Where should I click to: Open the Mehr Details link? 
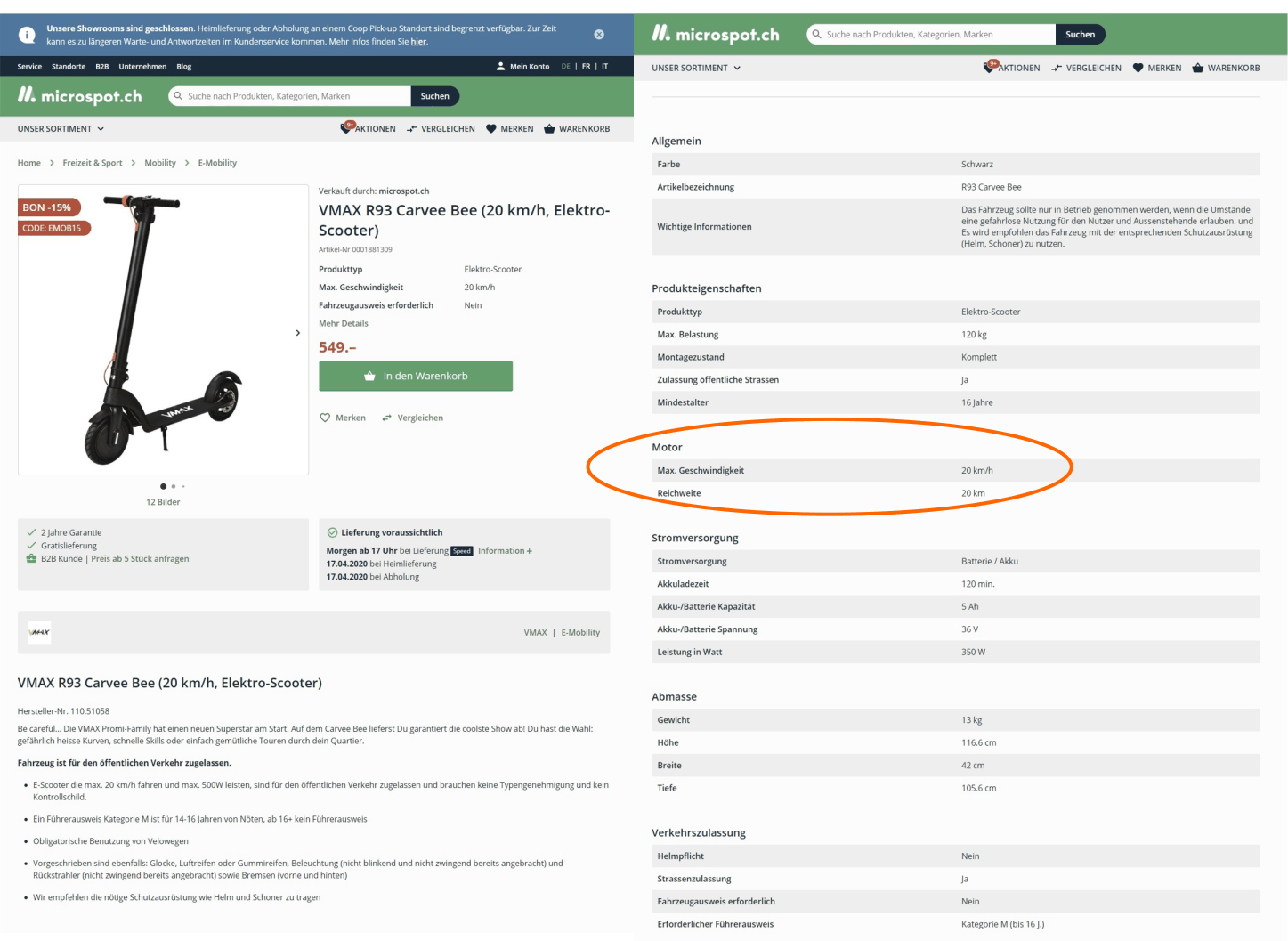(x=344, y=323)
